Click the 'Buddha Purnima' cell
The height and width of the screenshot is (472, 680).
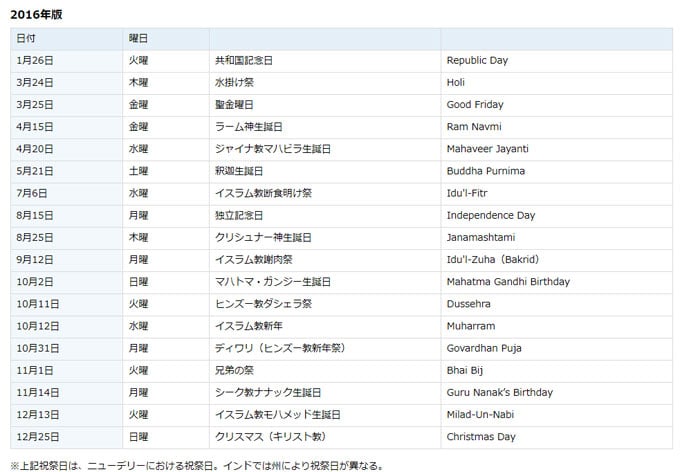[x=557, y=171]
